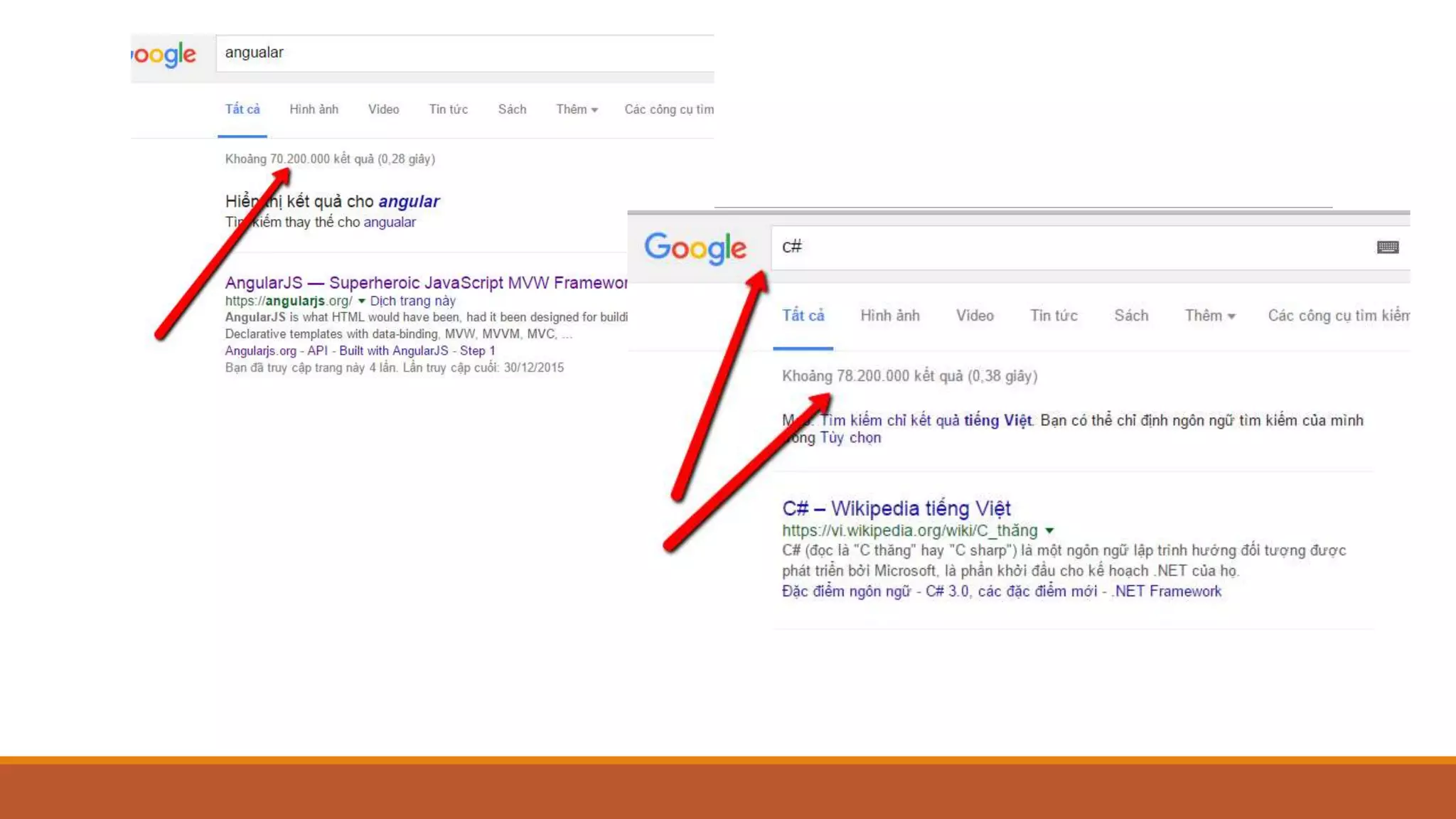Open 'Các công cụ tìm kiếm' in C# results
This screenshot has height=819, width=1456.
tap(1338, 316)
